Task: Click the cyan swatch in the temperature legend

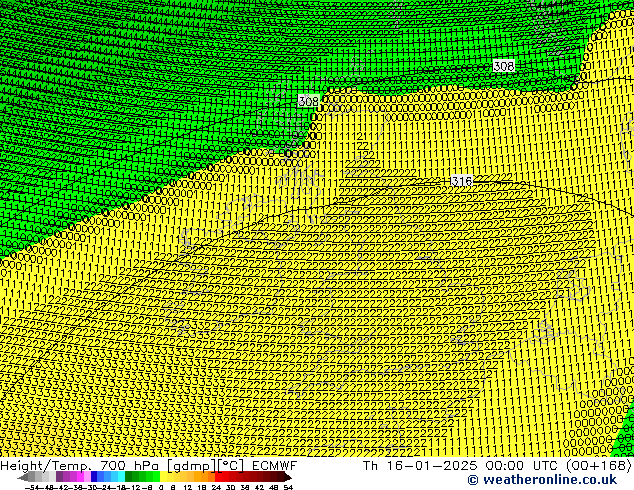Action: click(x=121, y=477)
